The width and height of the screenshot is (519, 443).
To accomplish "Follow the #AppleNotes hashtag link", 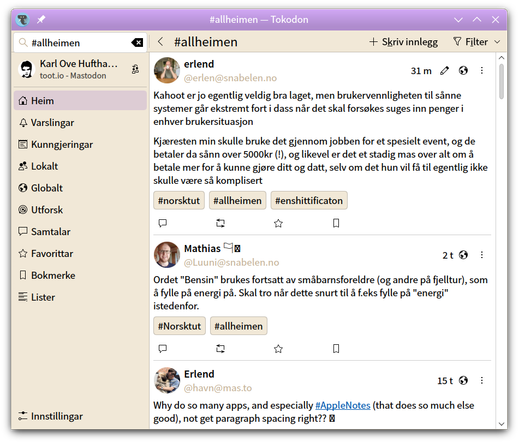I will 343,405.
